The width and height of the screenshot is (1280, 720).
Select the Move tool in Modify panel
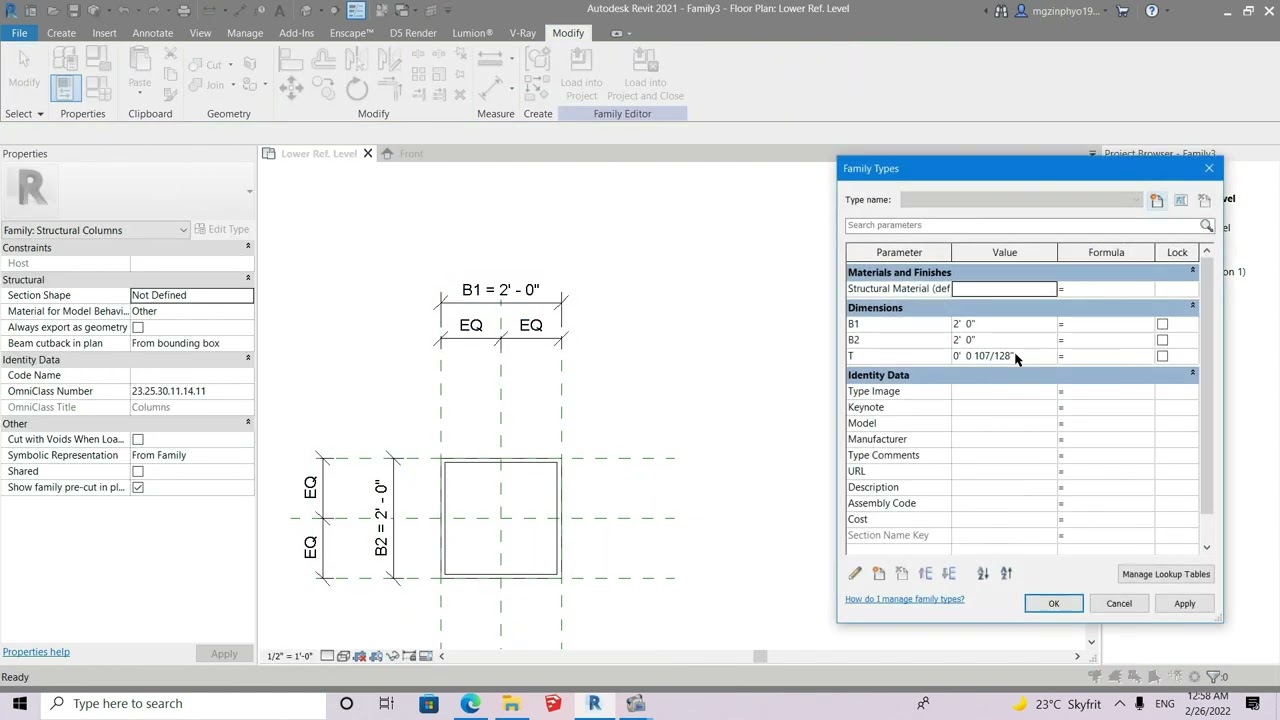291,90
